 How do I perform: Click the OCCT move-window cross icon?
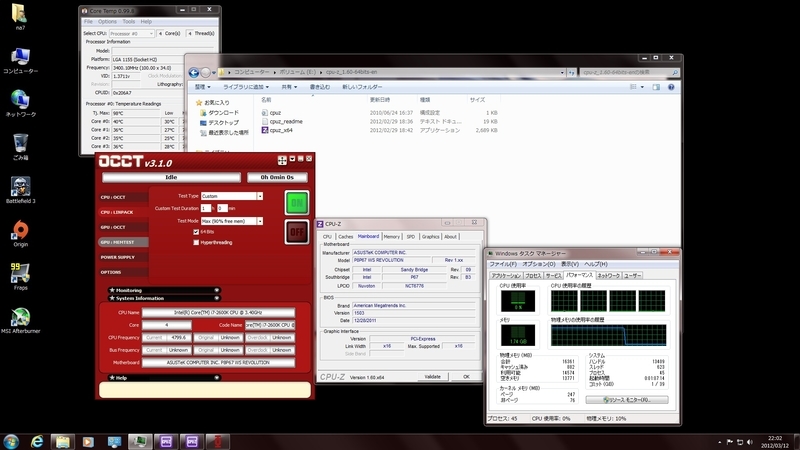282,160
